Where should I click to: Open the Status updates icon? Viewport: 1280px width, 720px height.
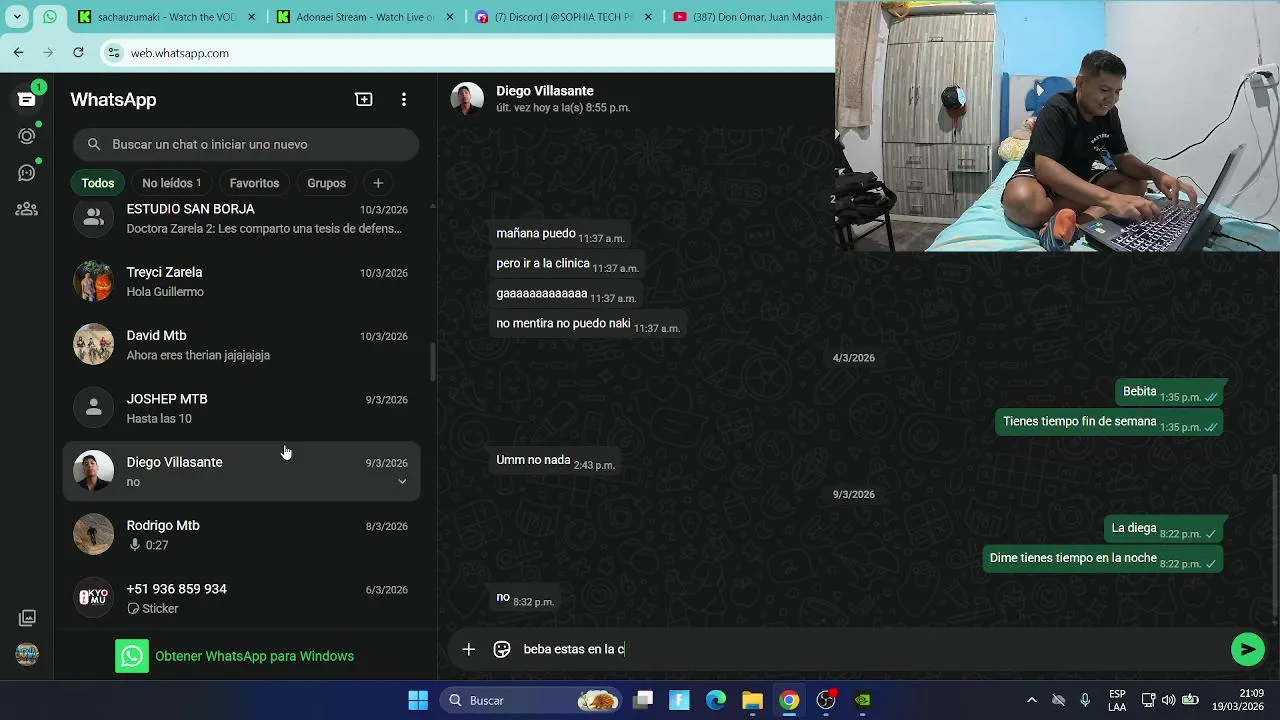pos(27,136)
